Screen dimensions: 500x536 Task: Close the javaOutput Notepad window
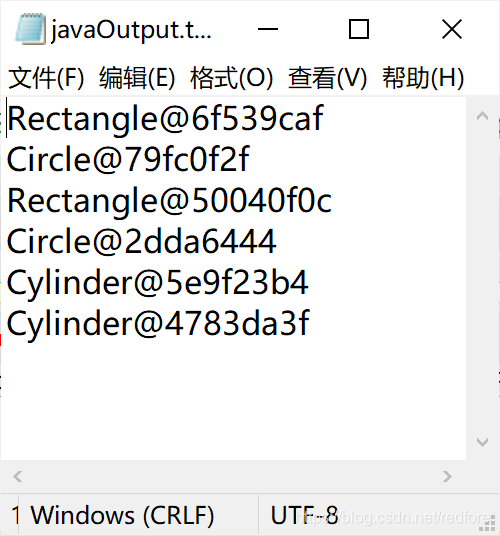click(x=452, y=29)
